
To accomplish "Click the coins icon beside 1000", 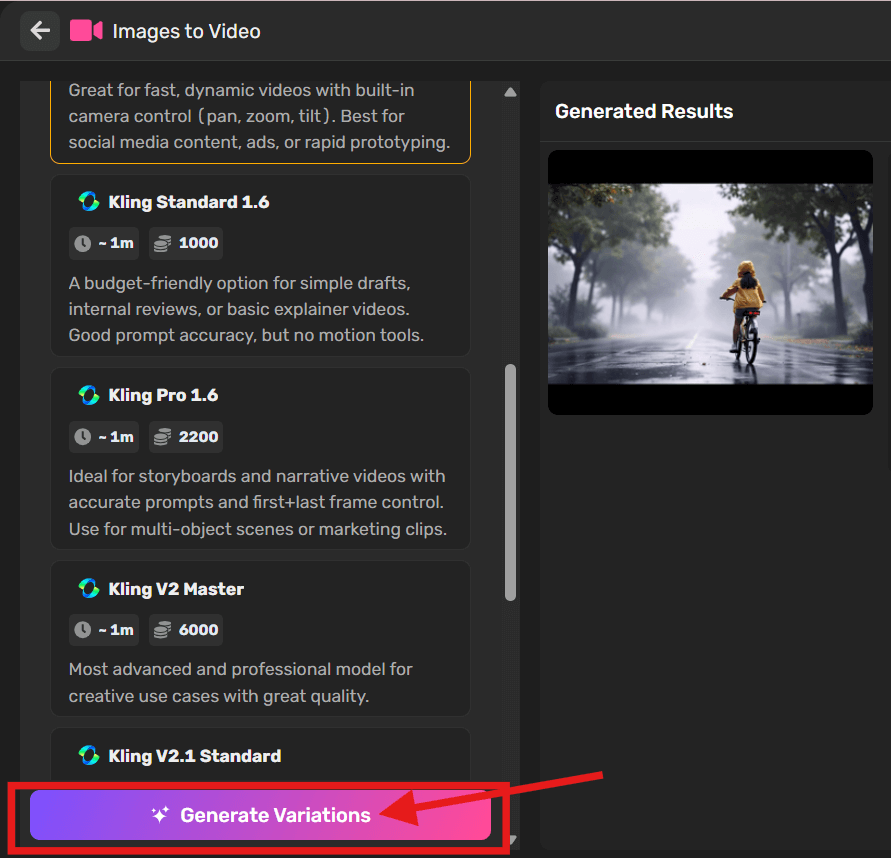I will 163,243.
